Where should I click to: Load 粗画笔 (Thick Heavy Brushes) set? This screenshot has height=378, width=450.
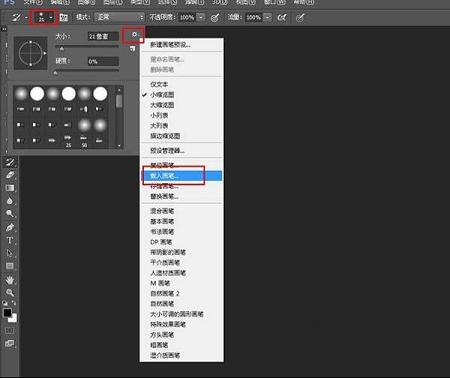pos(159,345)
